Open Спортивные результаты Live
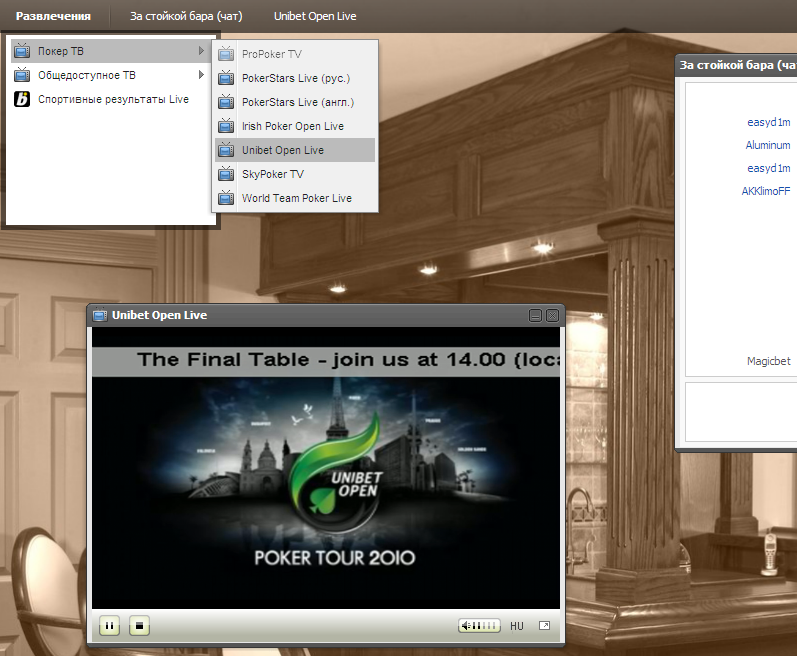Viewport: 797px width, 656px height. pos(110,99)
